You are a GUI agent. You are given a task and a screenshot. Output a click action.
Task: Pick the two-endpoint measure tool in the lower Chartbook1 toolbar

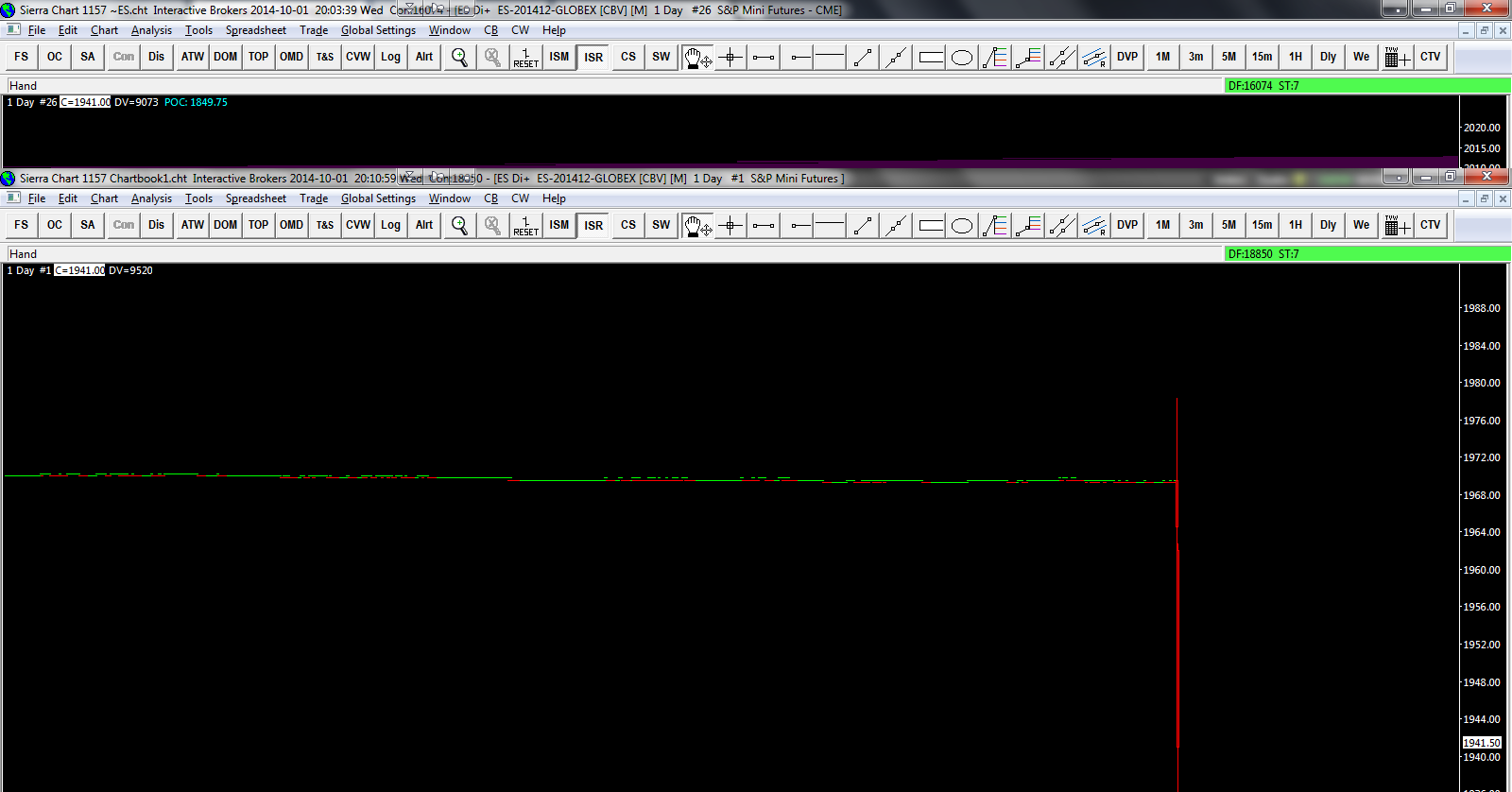click(x=764, y=225)
